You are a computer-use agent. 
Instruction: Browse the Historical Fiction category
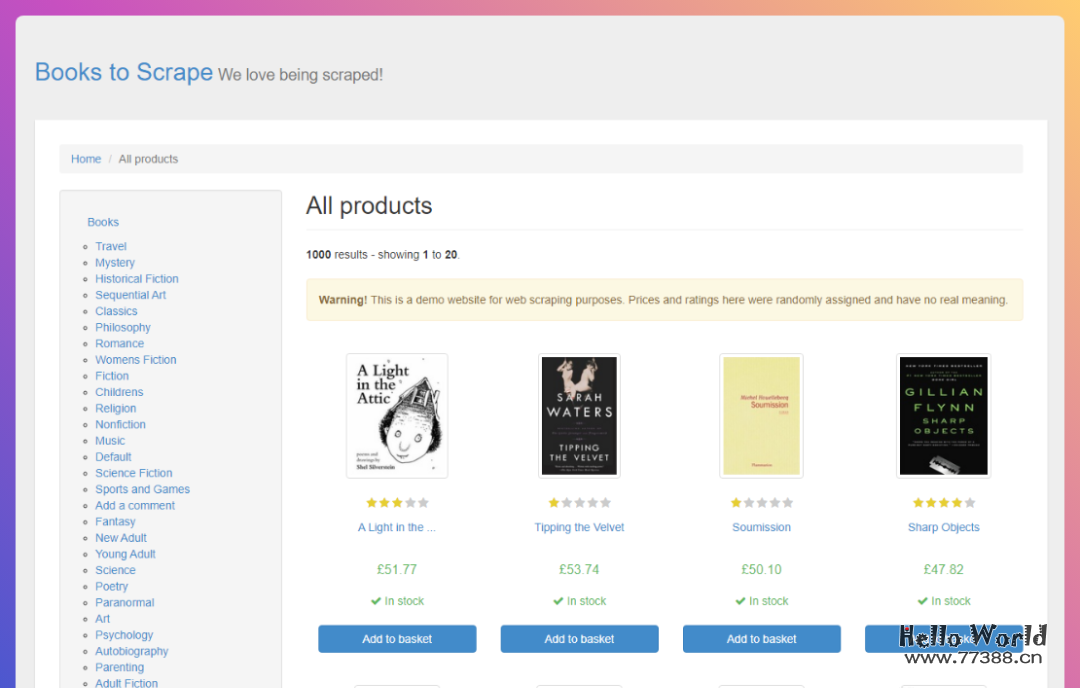[x=137, y=279]
